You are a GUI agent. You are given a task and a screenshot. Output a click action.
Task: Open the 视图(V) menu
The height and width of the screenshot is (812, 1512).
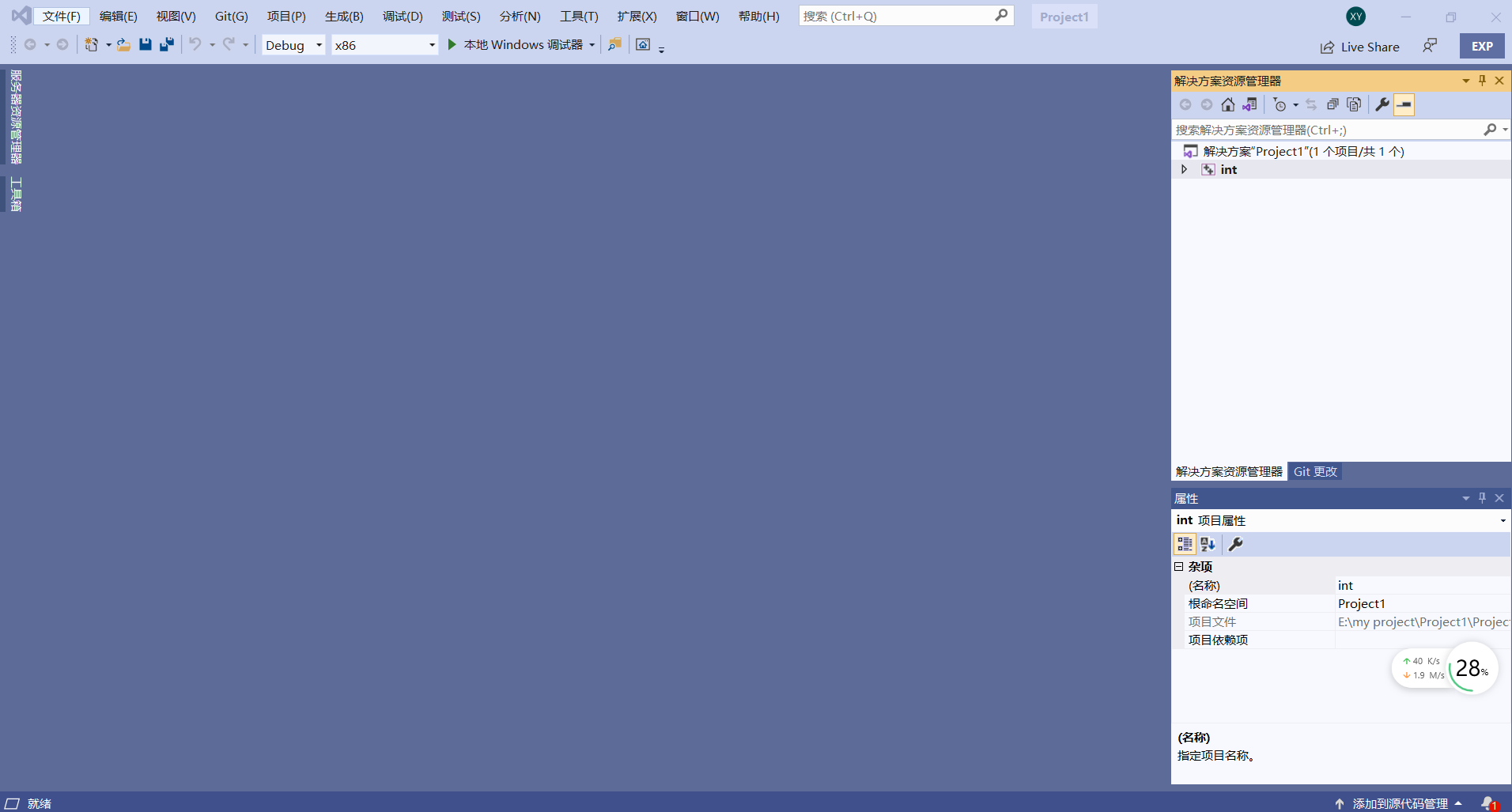(176, 16)
